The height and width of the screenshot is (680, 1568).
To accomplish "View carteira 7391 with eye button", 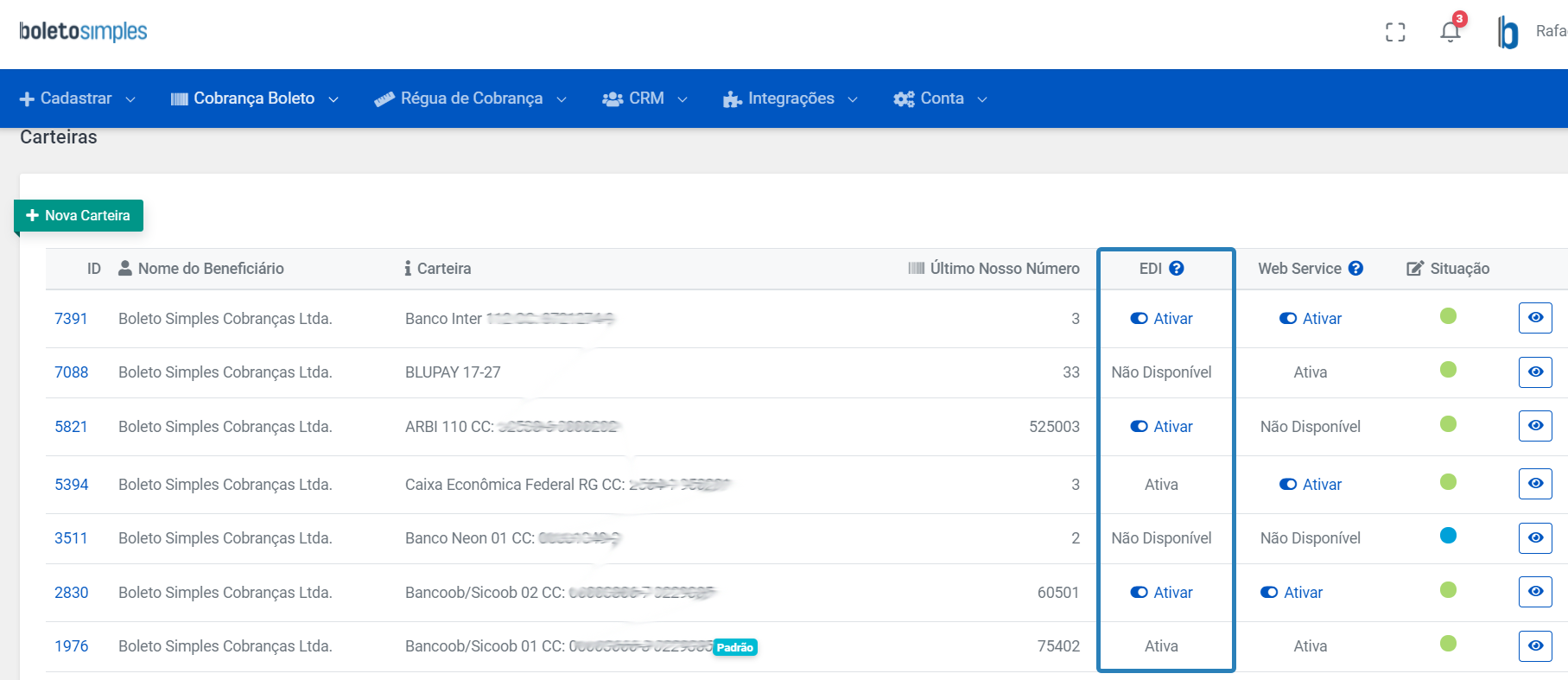I will coord(1535,318).
